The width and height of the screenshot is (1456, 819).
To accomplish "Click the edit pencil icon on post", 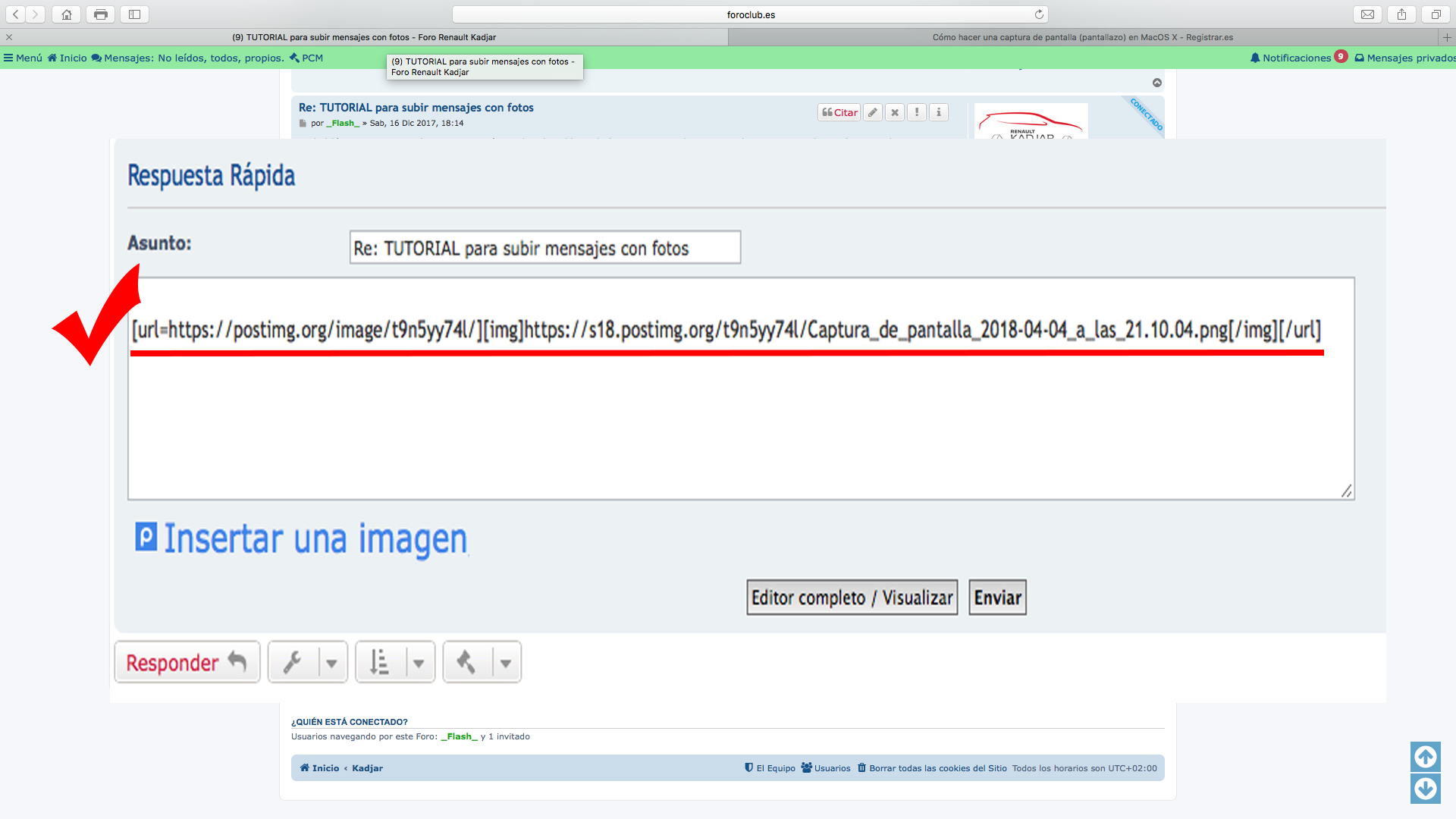I will [x=873, y=112].
